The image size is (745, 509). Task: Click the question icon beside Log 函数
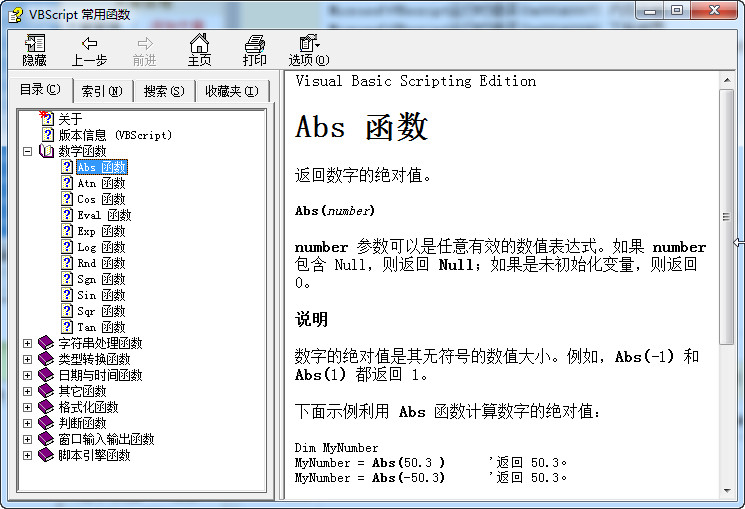tap(67, 247)
